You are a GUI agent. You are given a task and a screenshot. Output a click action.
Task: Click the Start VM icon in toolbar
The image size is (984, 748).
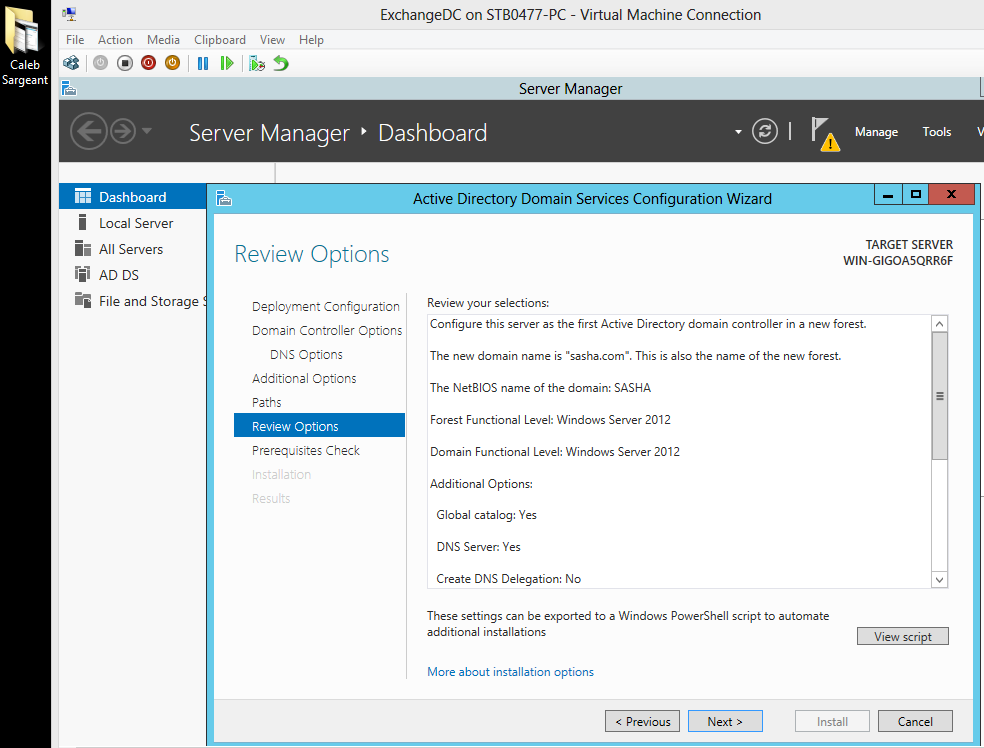tap(100, 63)
